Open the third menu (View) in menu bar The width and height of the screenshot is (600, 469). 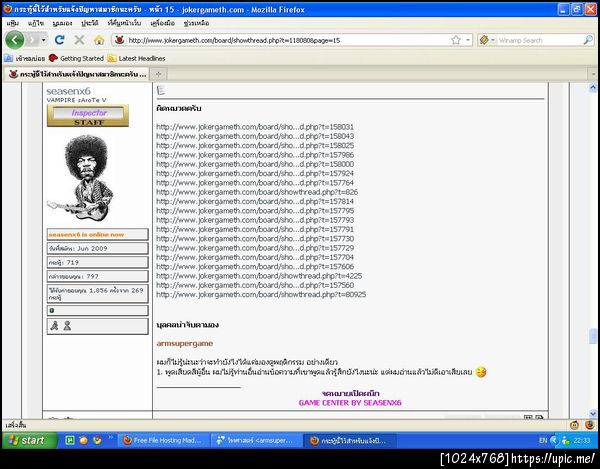point(62,23)
